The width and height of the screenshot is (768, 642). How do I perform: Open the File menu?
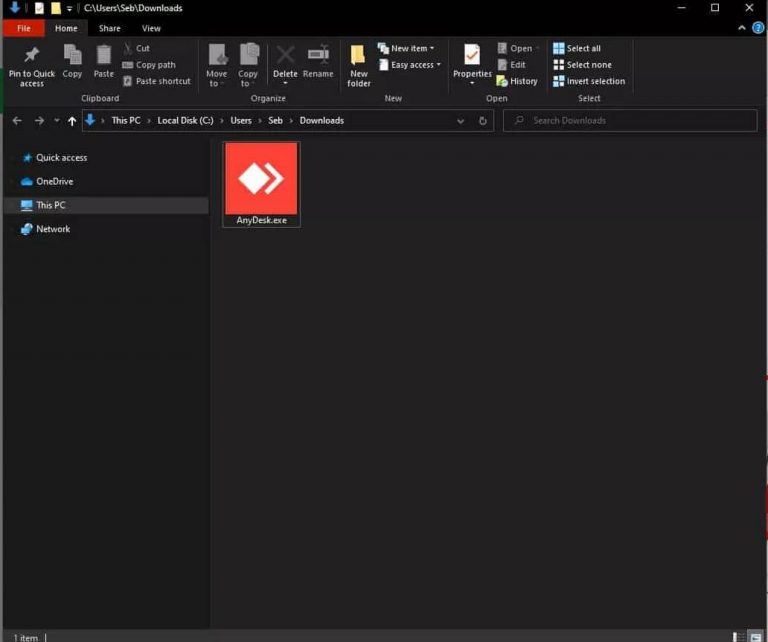click(x=24, y=28)
